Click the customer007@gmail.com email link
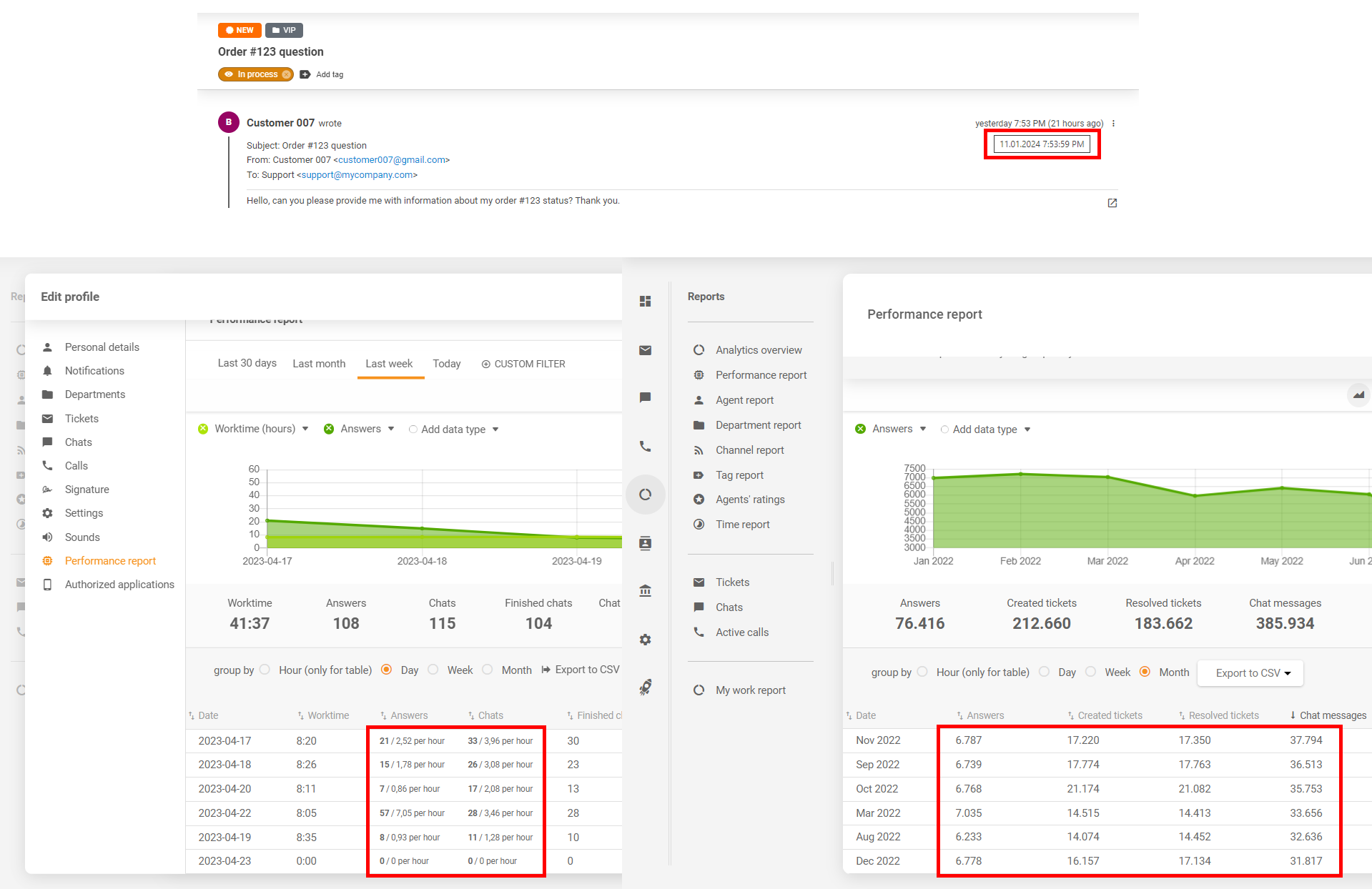 tap(391, 160)
